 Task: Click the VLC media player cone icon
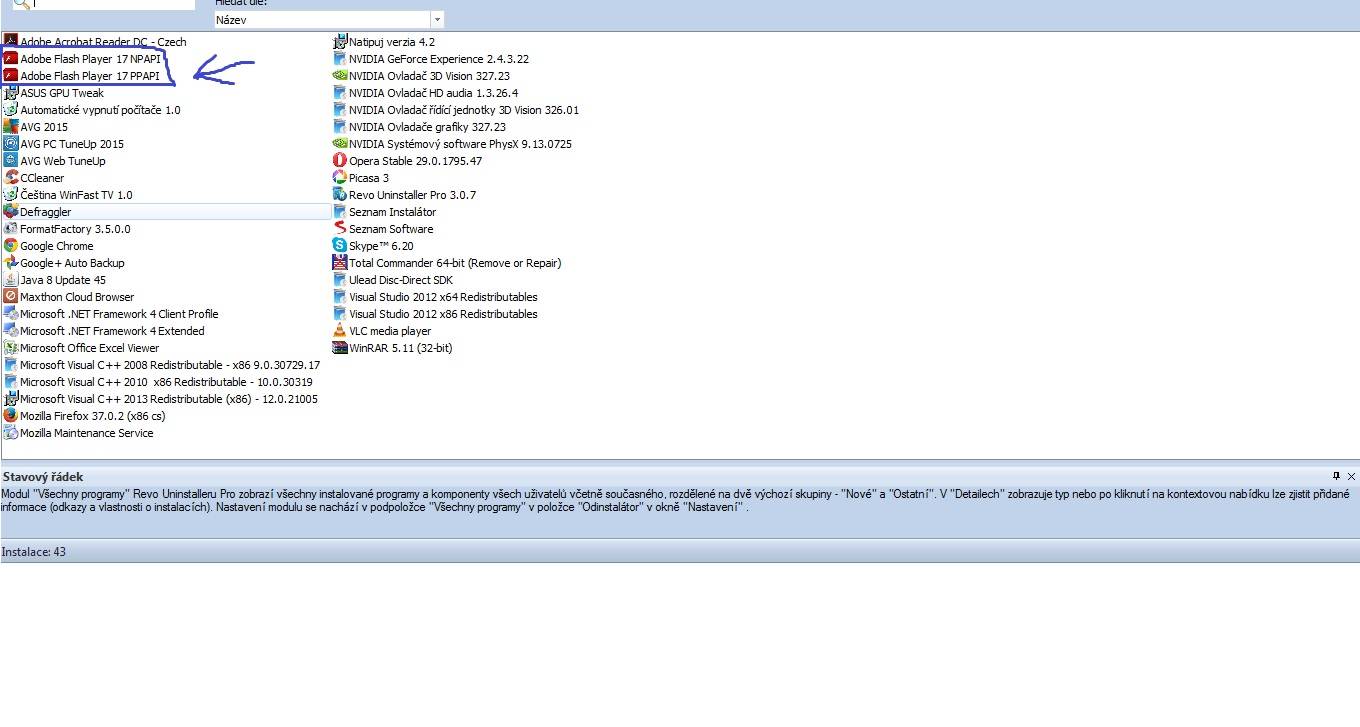coord(340,331)
